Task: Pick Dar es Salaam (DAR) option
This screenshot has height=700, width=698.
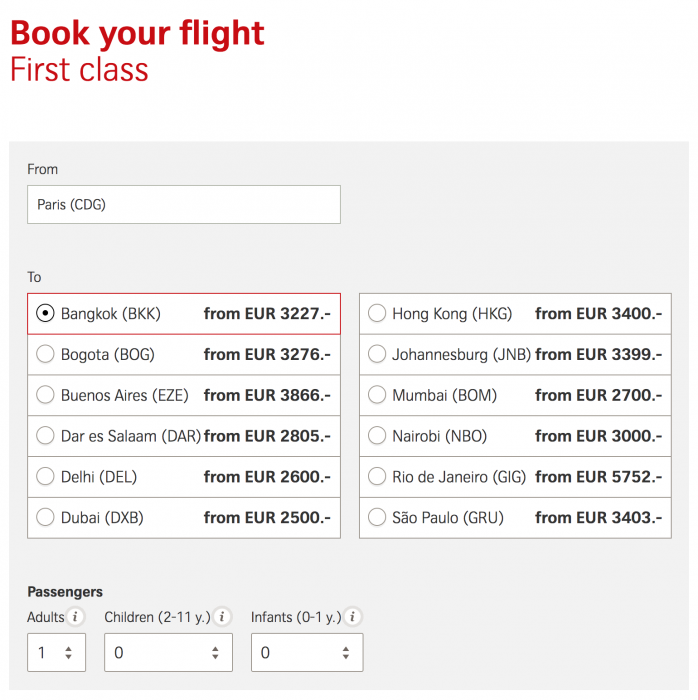Action: click(45, 436)
